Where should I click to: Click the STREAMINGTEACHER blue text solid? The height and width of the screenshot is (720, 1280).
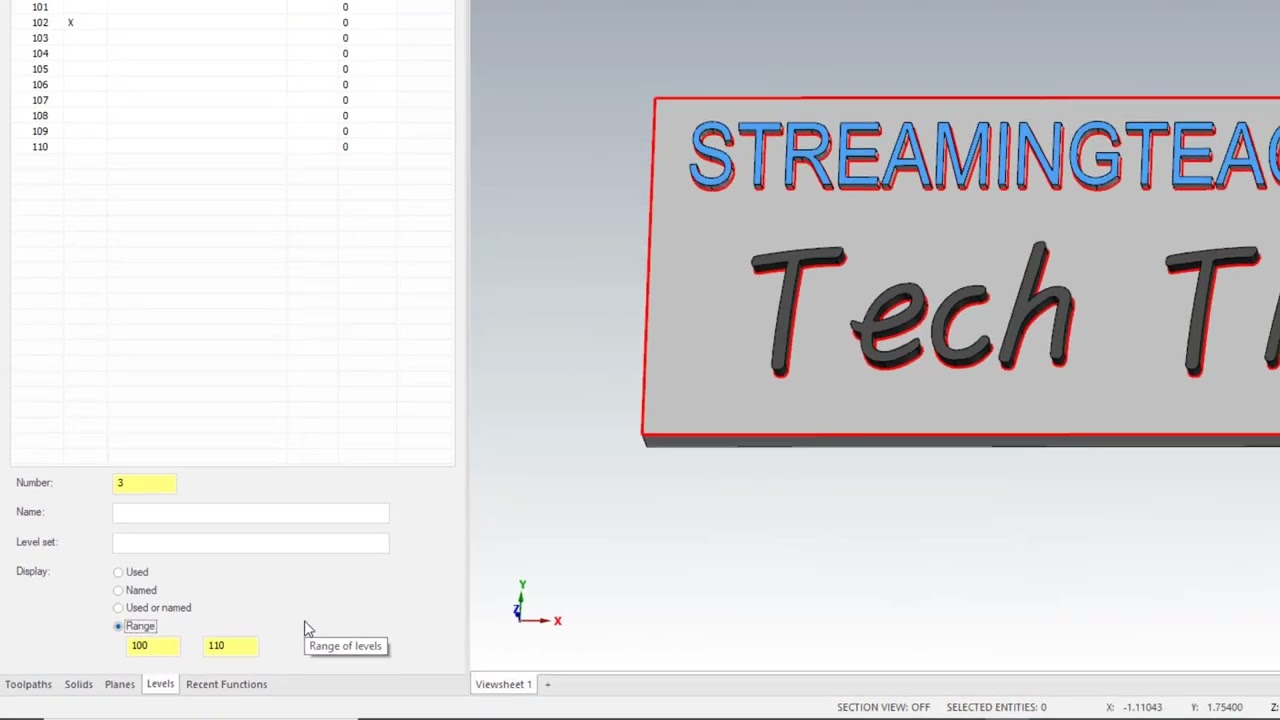[x=984, y=156]
